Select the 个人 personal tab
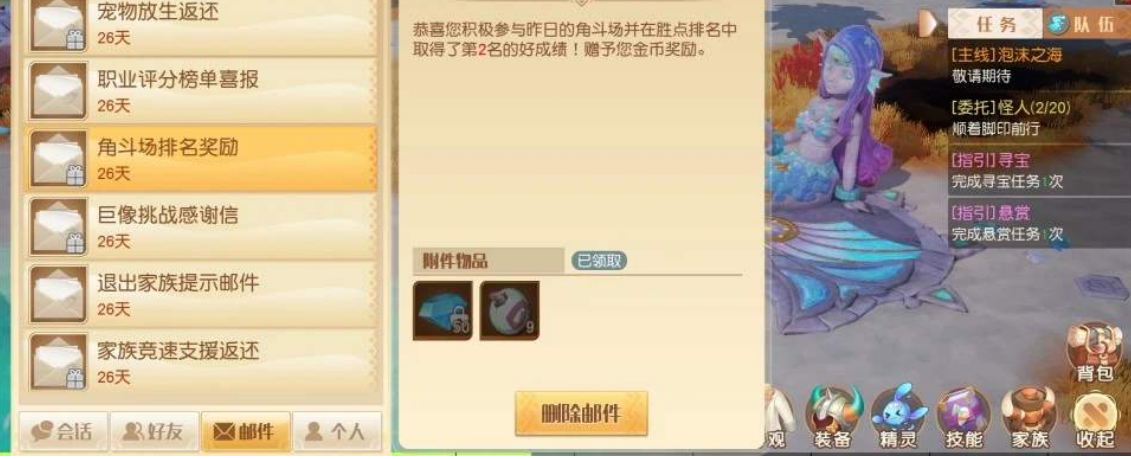The width and height of the screenshot is (1131, 459). pos(337,432)
